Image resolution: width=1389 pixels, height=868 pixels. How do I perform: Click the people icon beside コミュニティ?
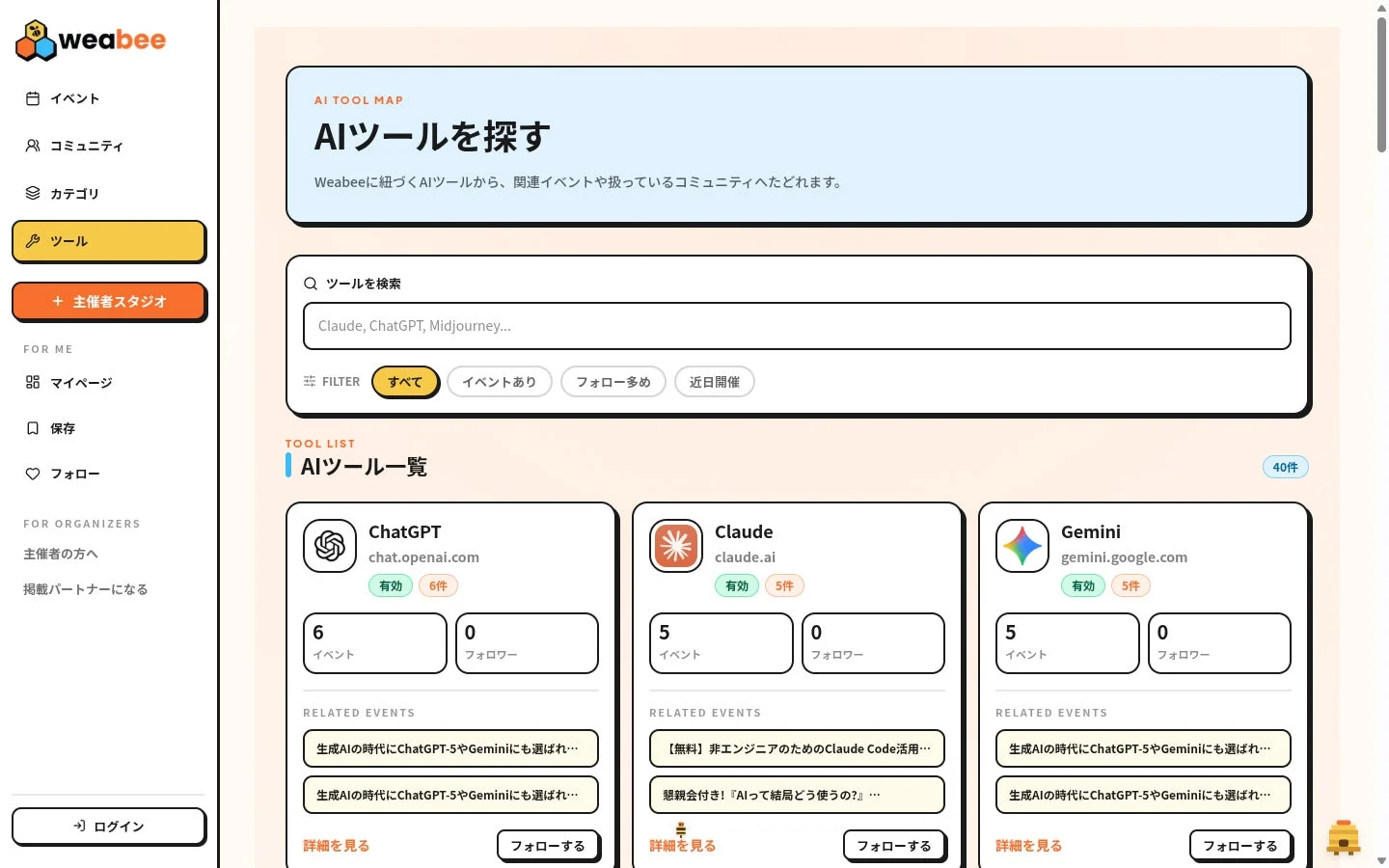[33, 146]
